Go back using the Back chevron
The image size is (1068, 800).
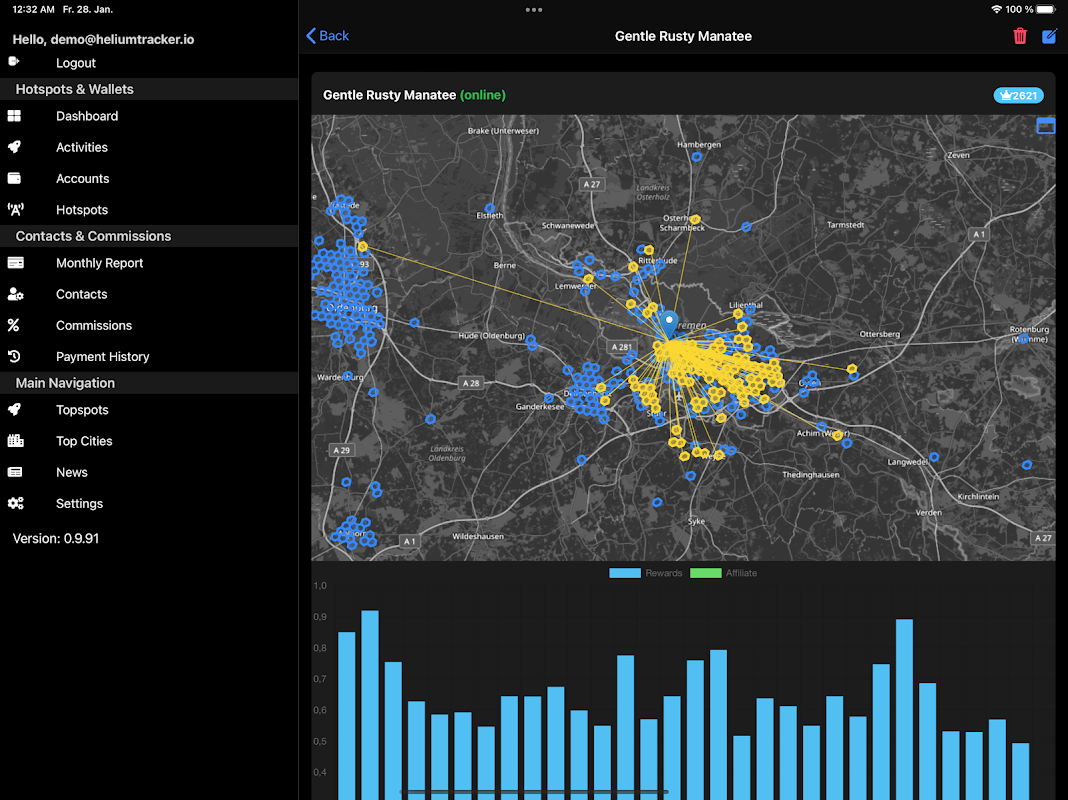tap(327, 36)
